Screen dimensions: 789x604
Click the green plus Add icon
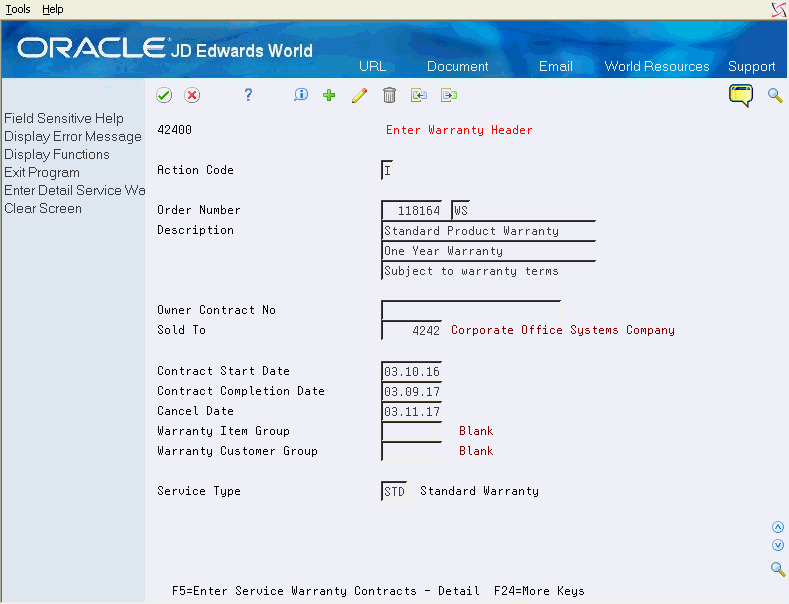click(329, 95)
